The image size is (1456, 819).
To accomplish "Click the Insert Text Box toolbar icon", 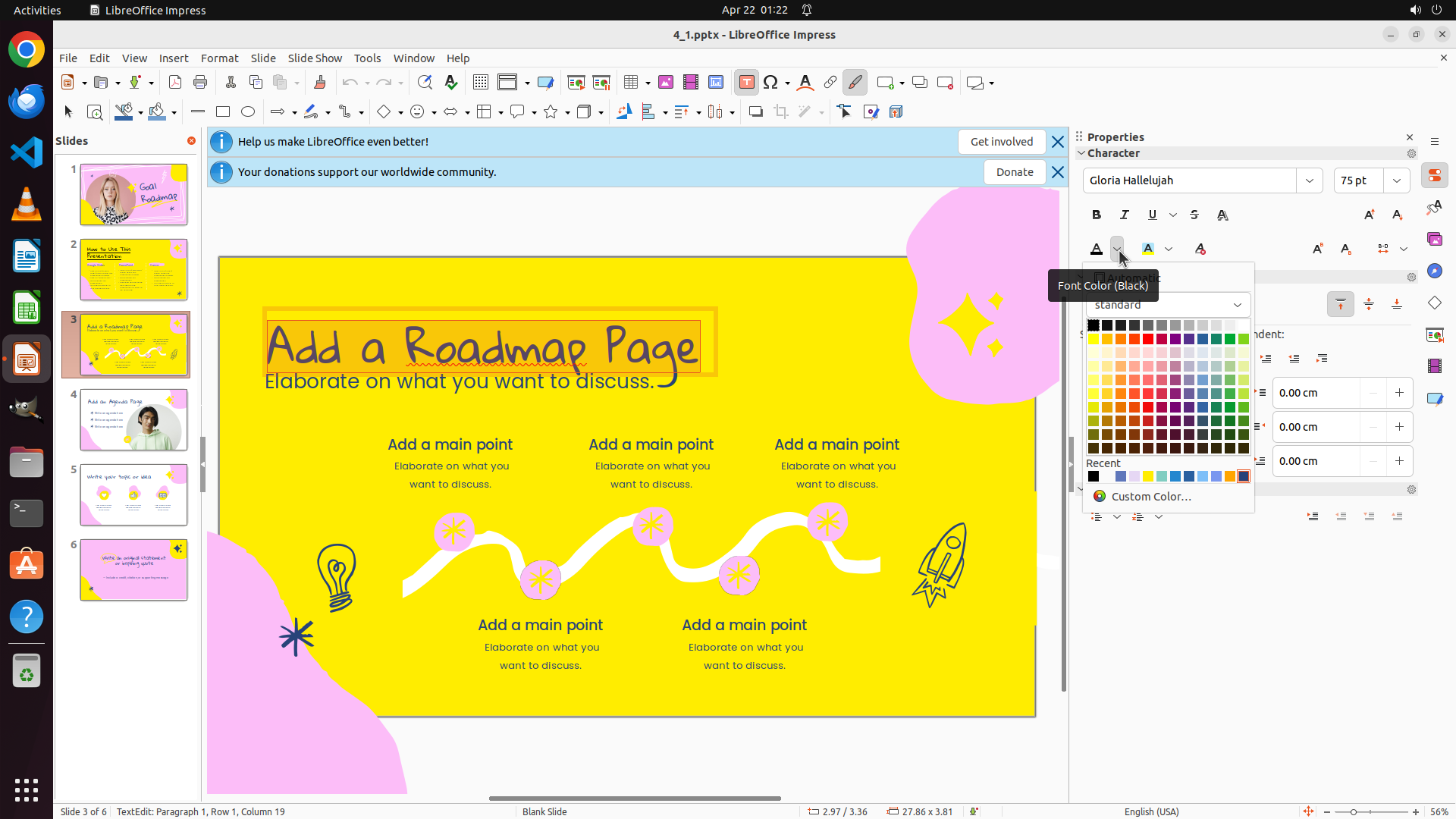I will pyautogui.click(x=746, y=83).
